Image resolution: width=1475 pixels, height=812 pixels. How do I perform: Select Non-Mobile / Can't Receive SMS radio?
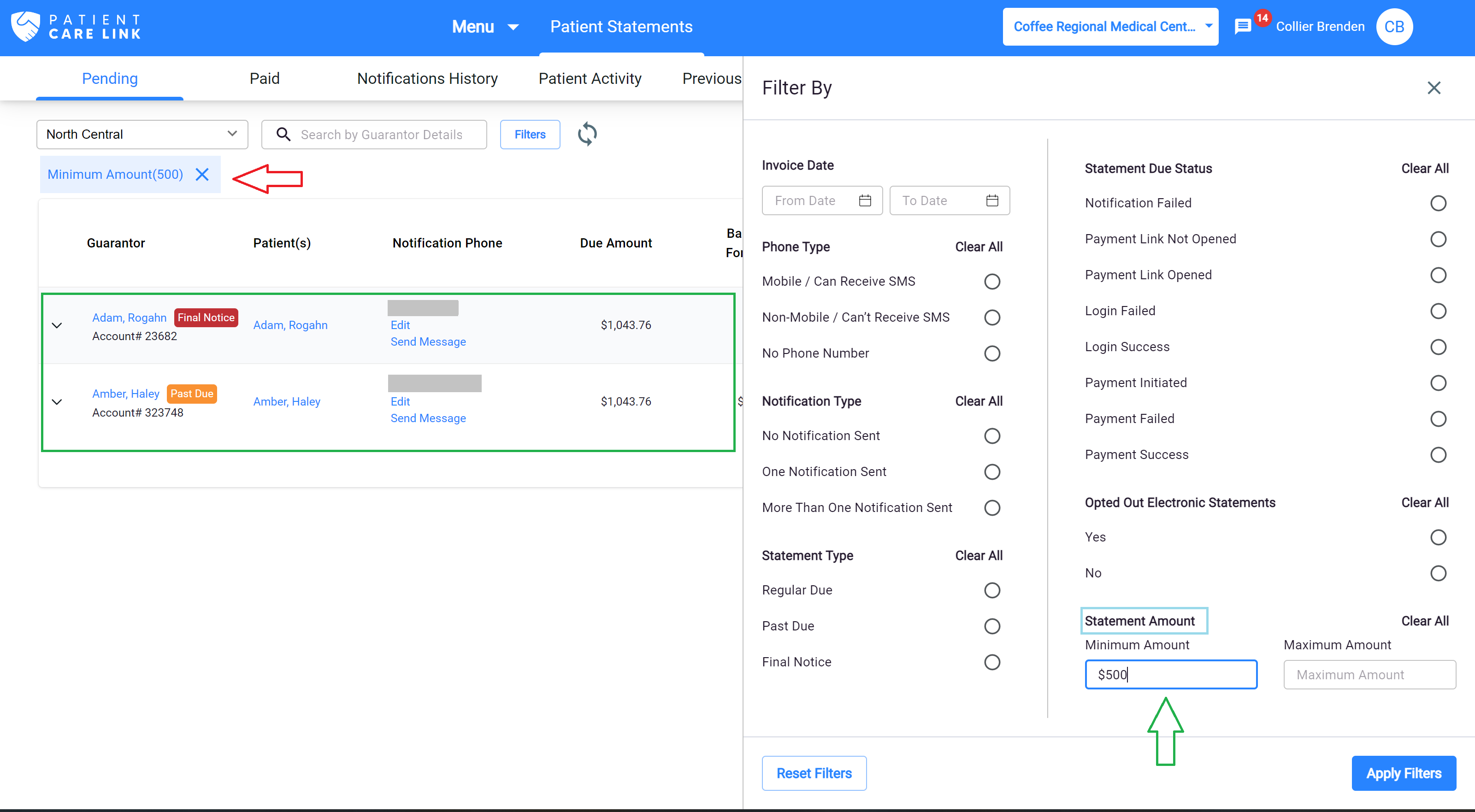click(x=992, y=317)
